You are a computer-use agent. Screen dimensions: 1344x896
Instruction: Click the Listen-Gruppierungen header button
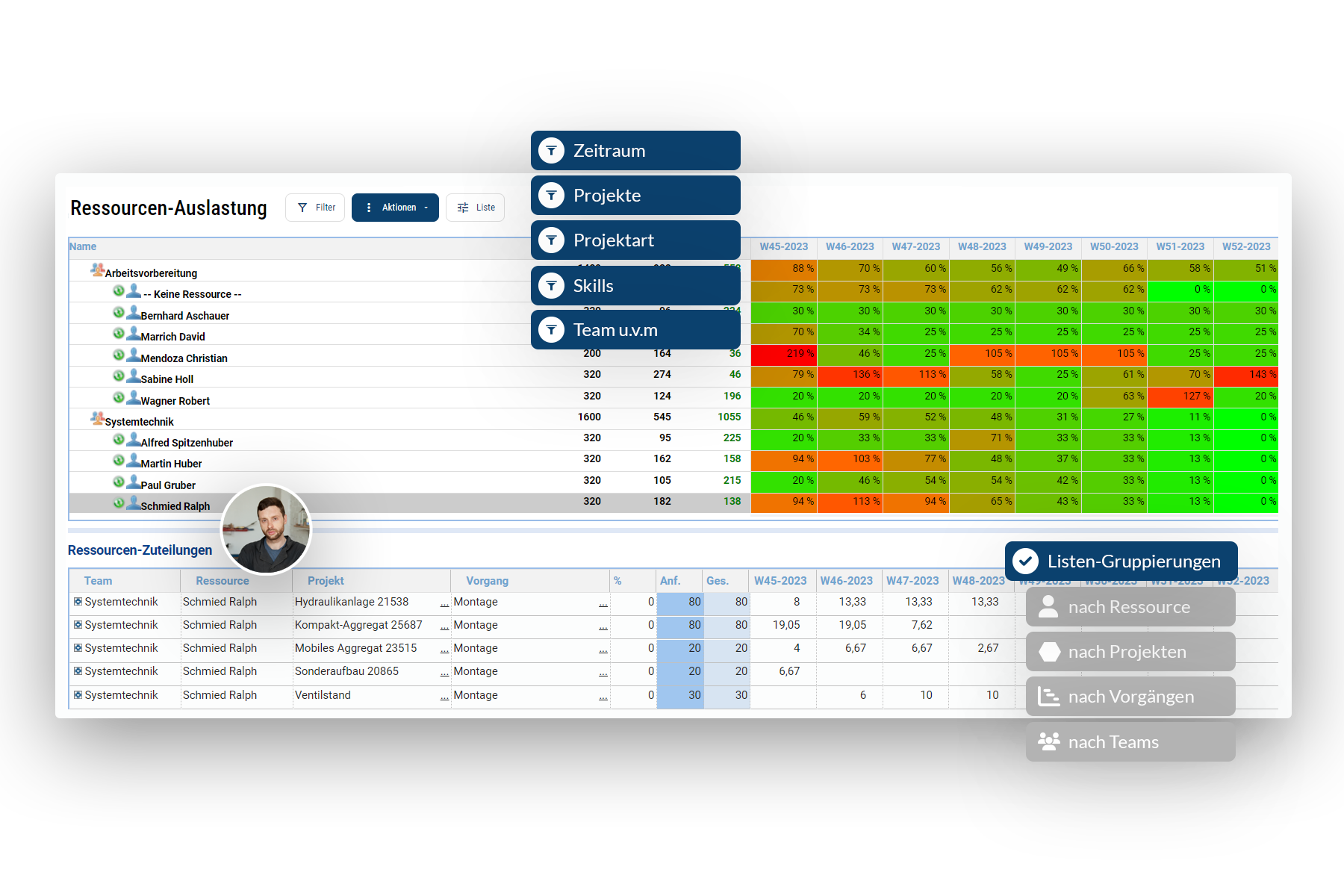click(1121, 561)
